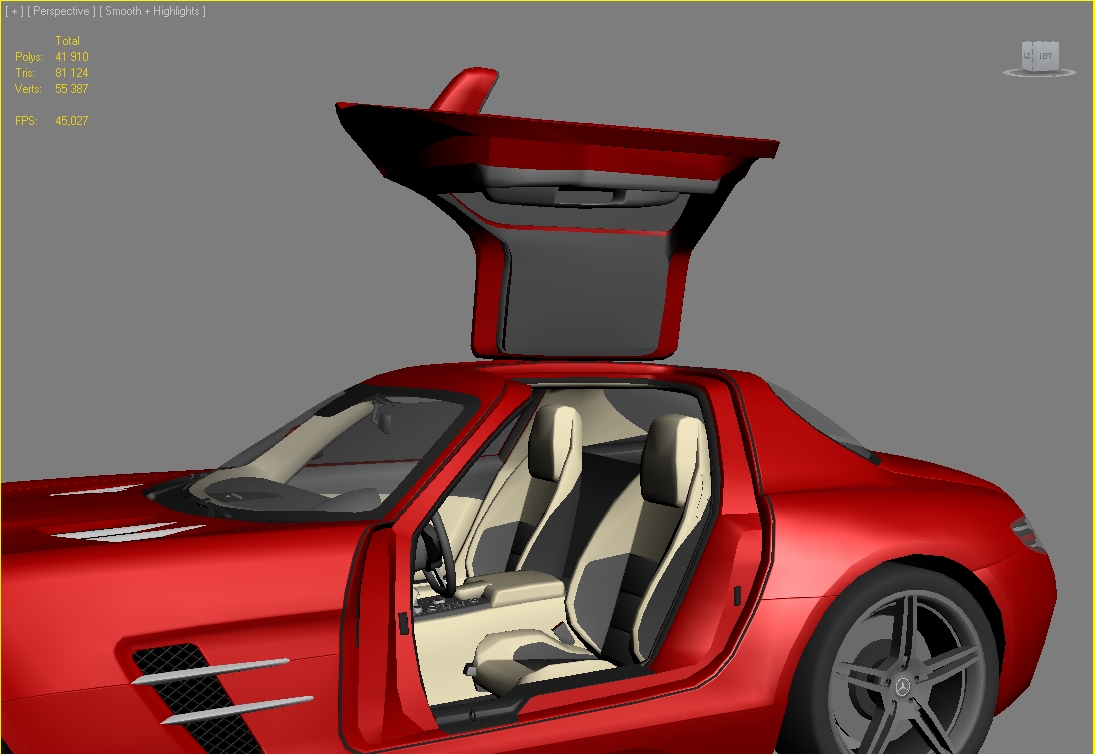Open the Smooth + Highlights shading menu
The height and width of the screenshot is (754, 1095).
(152, 11)
